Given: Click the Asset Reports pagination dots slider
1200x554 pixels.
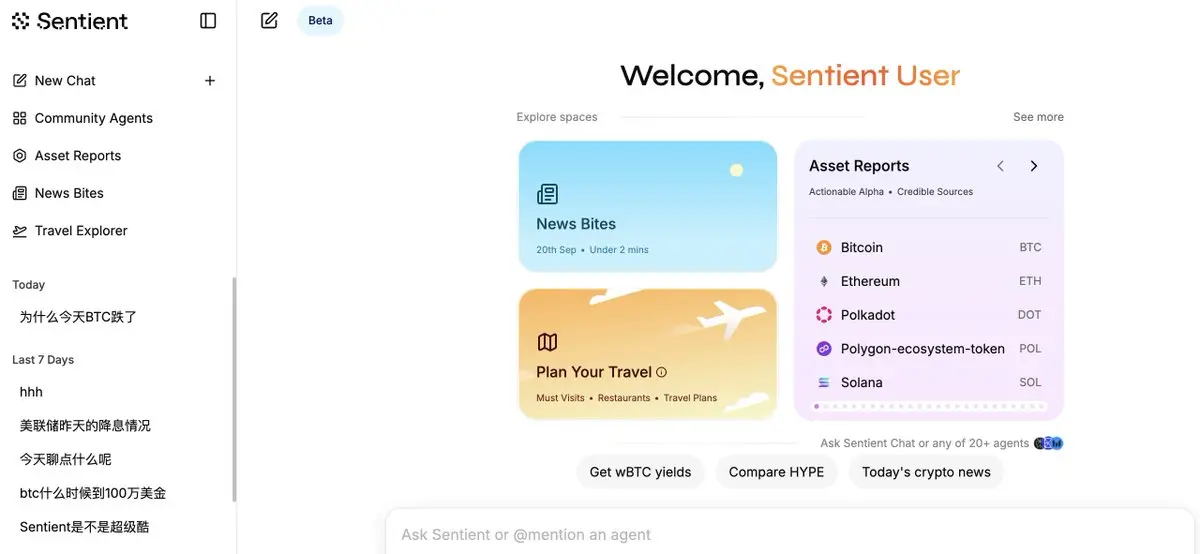Looking at the screenshot, I should 930,406.
